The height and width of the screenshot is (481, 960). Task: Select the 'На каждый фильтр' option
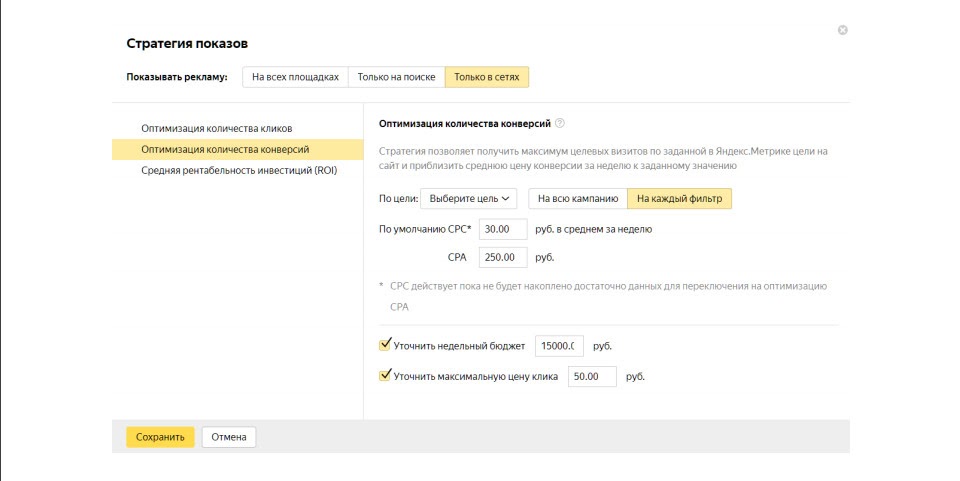679,199
